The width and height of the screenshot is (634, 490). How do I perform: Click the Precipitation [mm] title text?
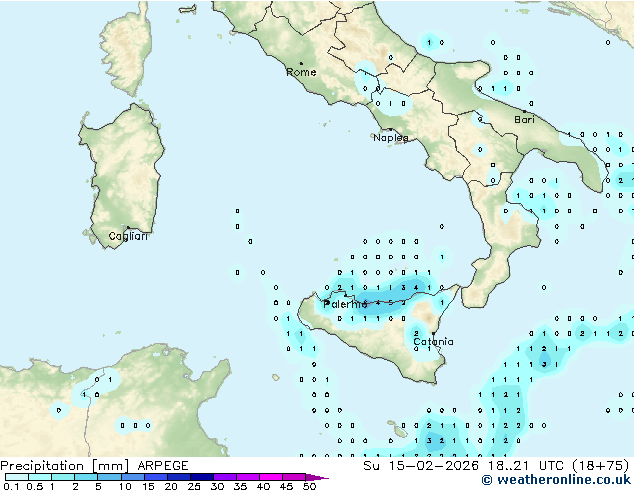65,466
